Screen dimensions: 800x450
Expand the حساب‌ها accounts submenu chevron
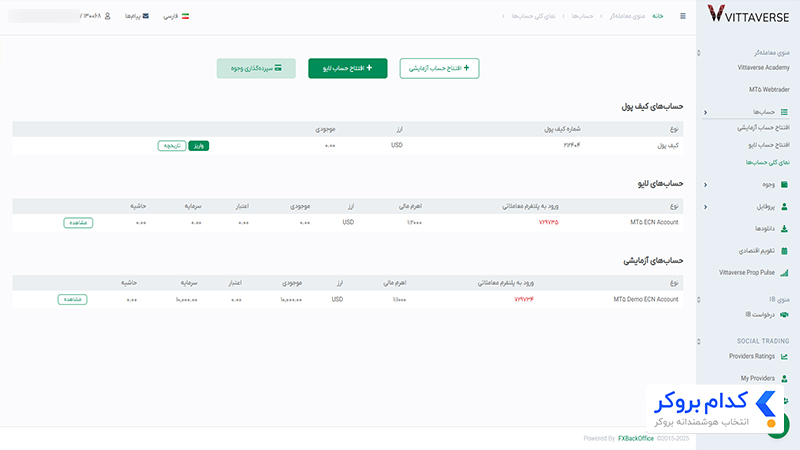706,112
